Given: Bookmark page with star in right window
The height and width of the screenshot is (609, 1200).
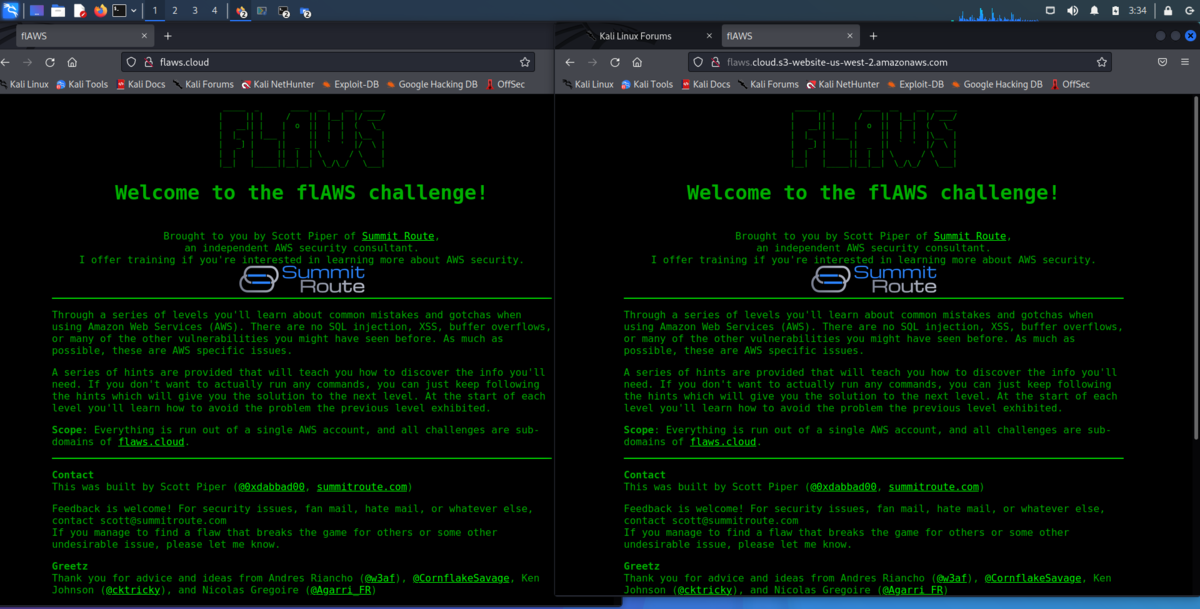Looking at the screenshot, I should (1101, 62).
